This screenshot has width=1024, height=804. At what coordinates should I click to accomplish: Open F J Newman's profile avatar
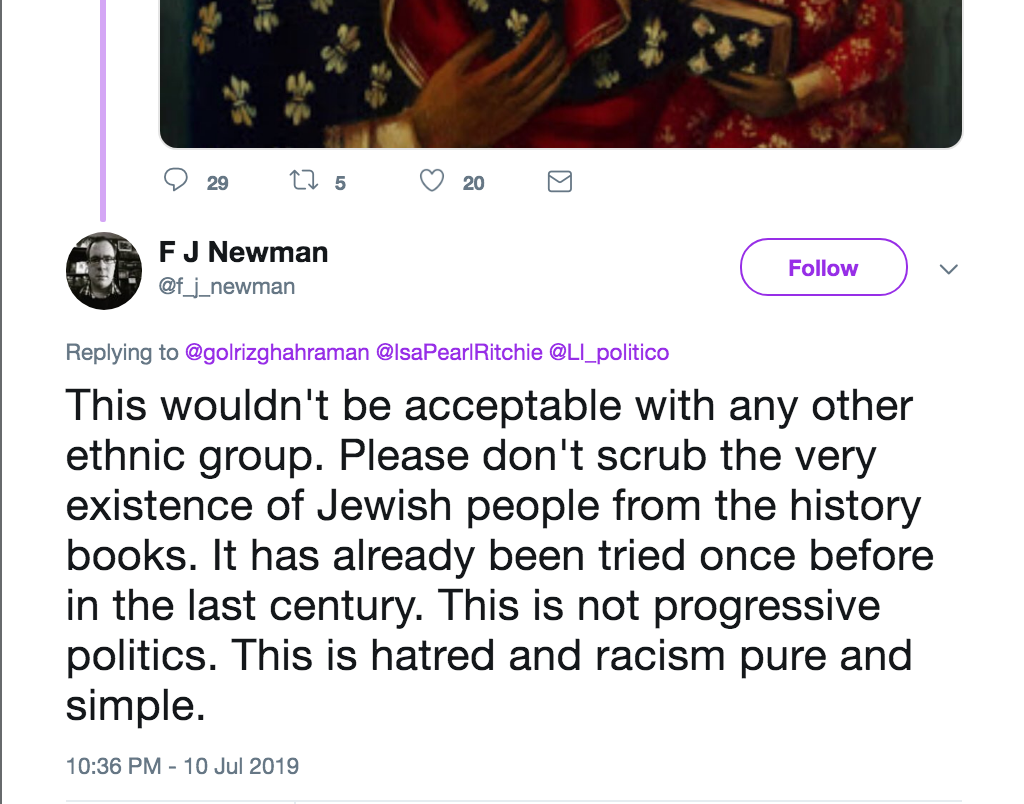(103, 271)
